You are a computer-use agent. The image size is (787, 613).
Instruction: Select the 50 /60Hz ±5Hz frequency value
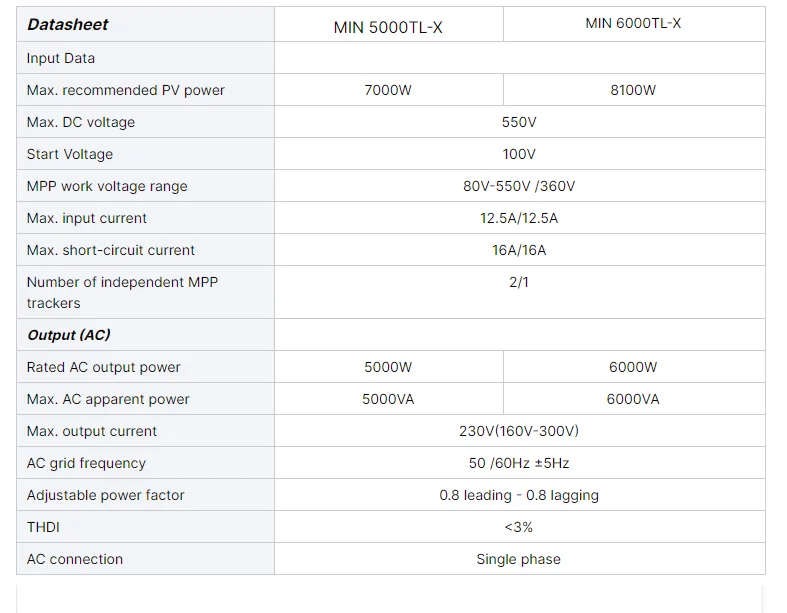519,463
